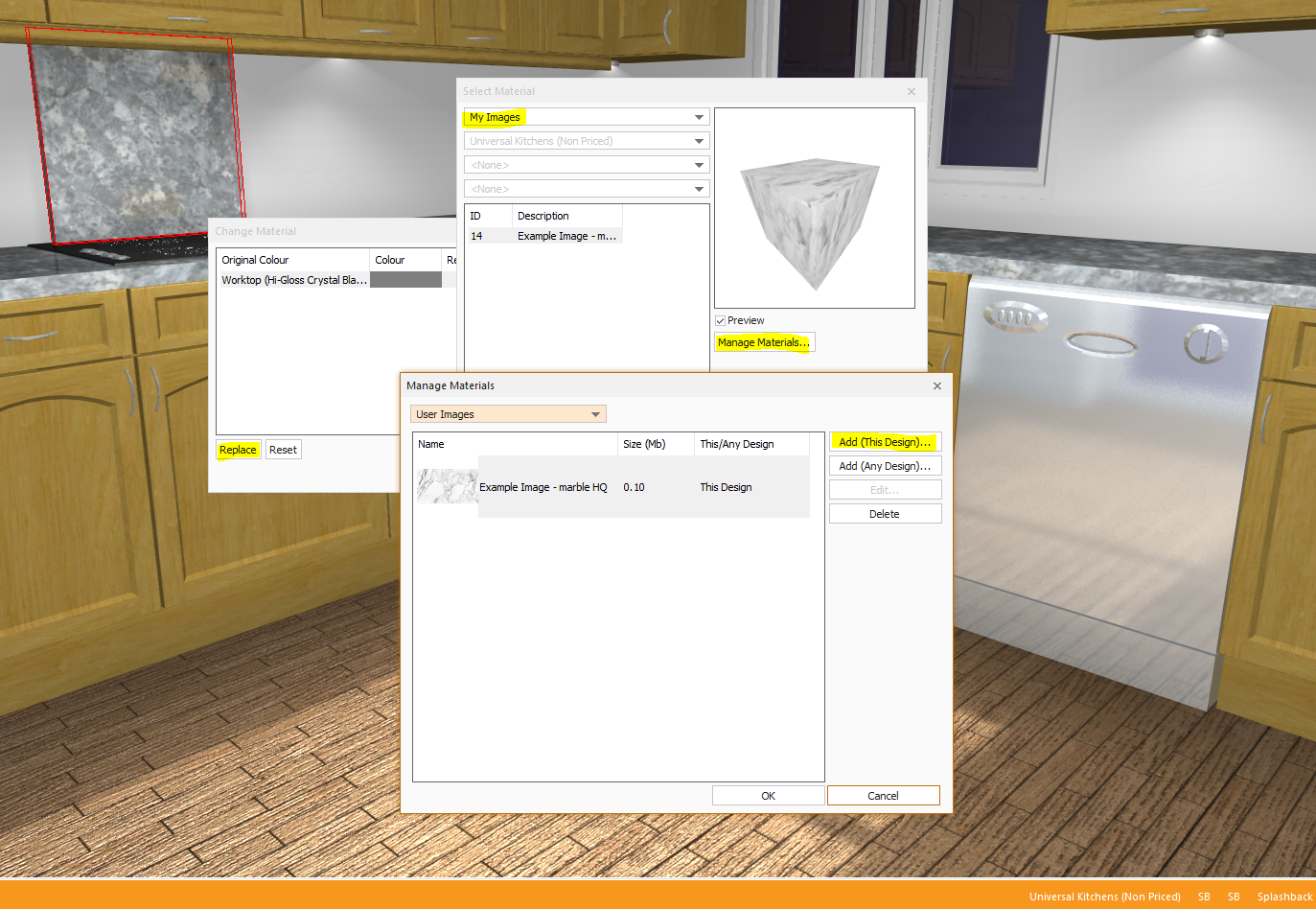1316x909 pixels.
Task: Close the Manage Materials dialog
Action: click(x=936, y=385)
